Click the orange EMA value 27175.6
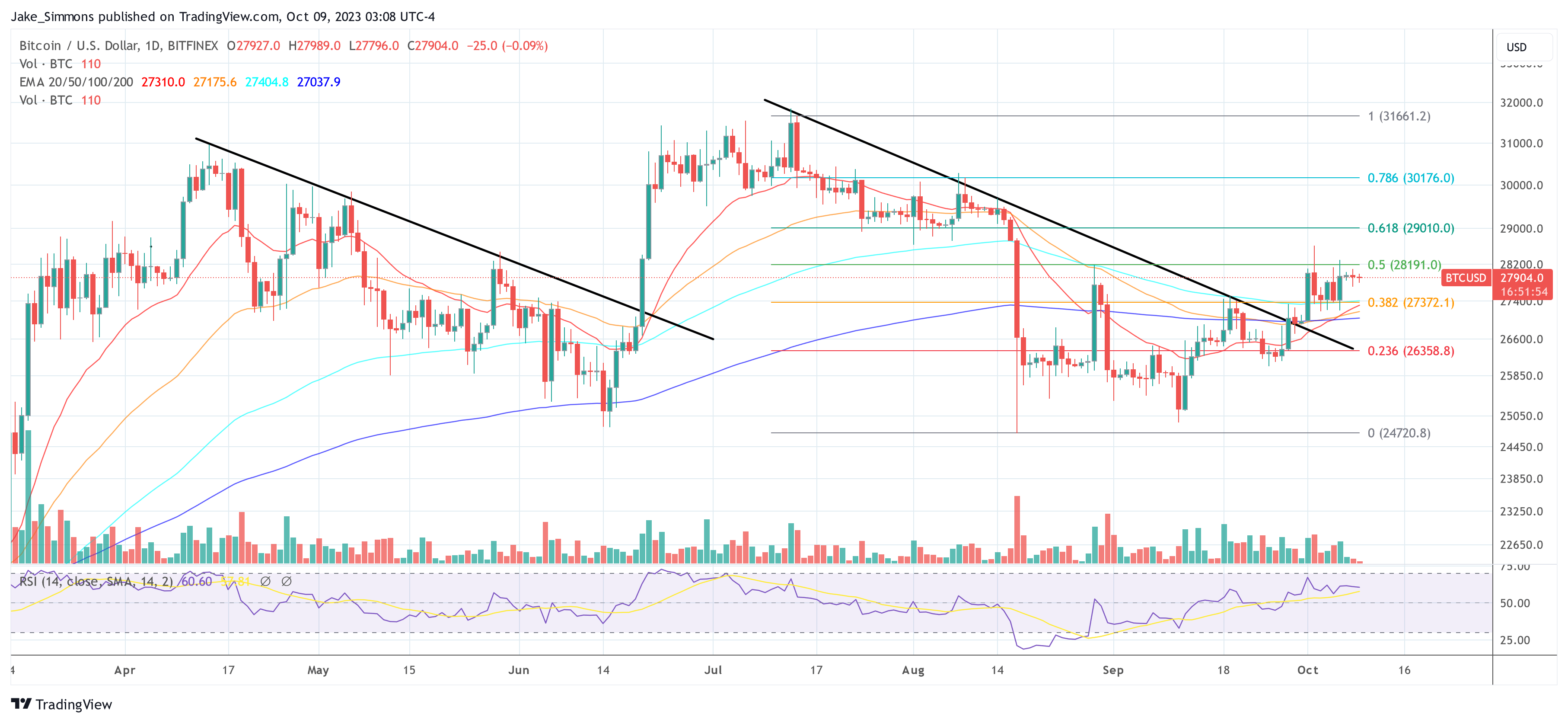Image resolution: width=1568 pixels, height=723 pixels. pos(215,82)
